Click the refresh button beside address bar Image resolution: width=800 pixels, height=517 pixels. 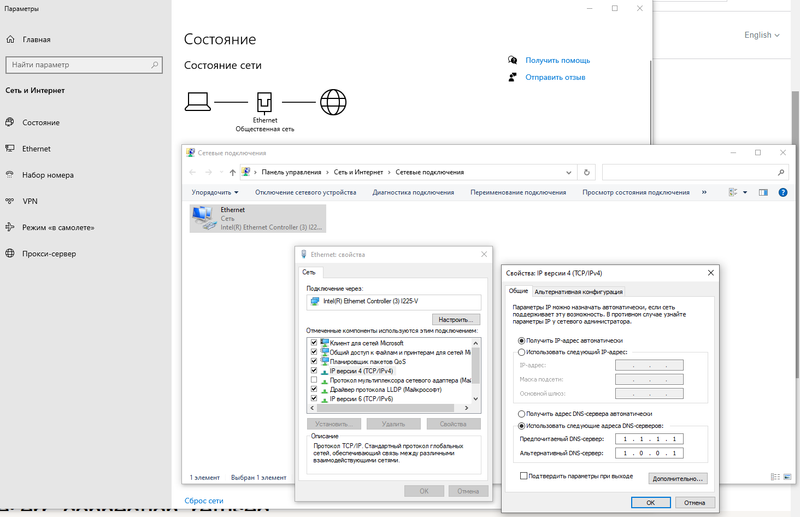[587, 171]
